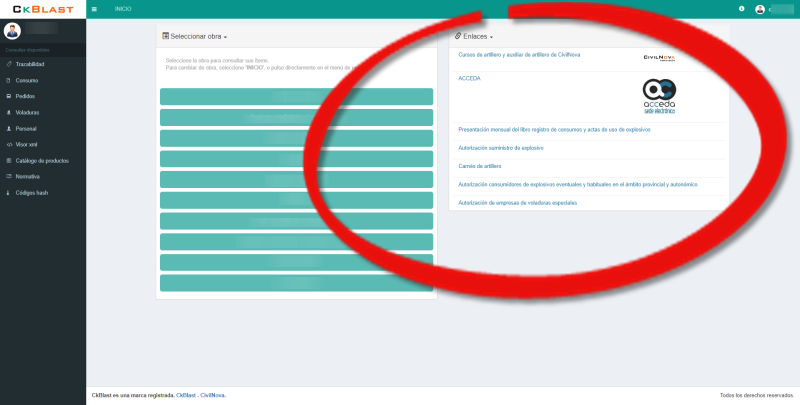
Task: Click the sidebar profile picture
Action: [x=13, y=31]
